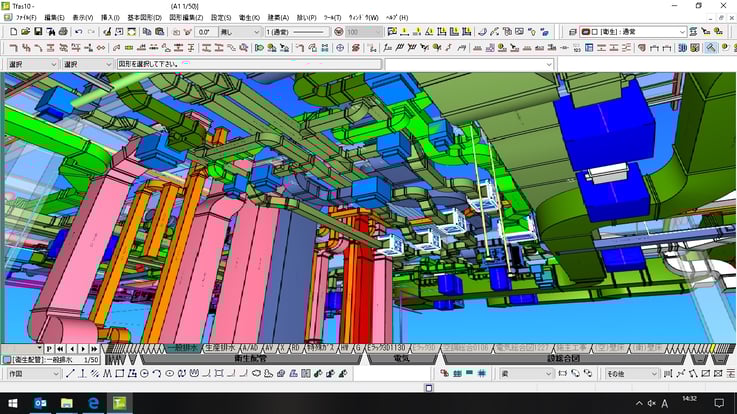Toggle the grid snap icon left of the 梁 dropdown

click(483, 374)
